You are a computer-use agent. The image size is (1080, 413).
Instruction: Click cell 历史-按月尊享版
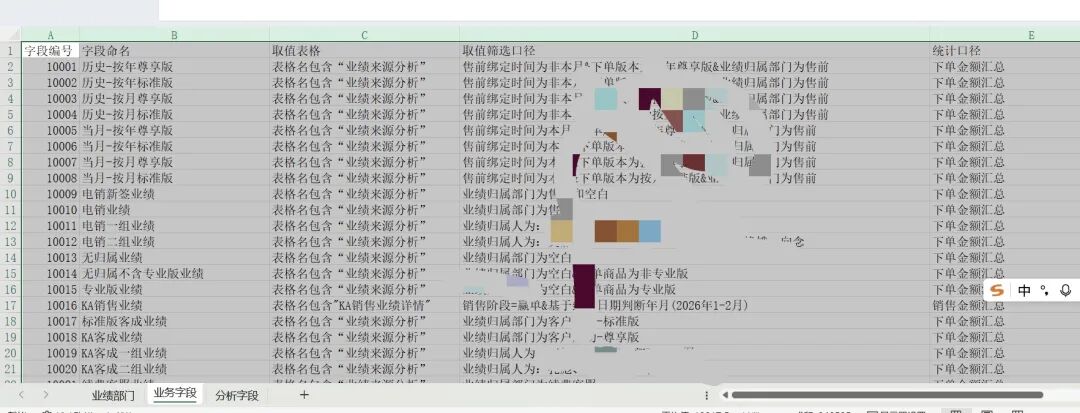pyautogui.click(x=174, y=98)
